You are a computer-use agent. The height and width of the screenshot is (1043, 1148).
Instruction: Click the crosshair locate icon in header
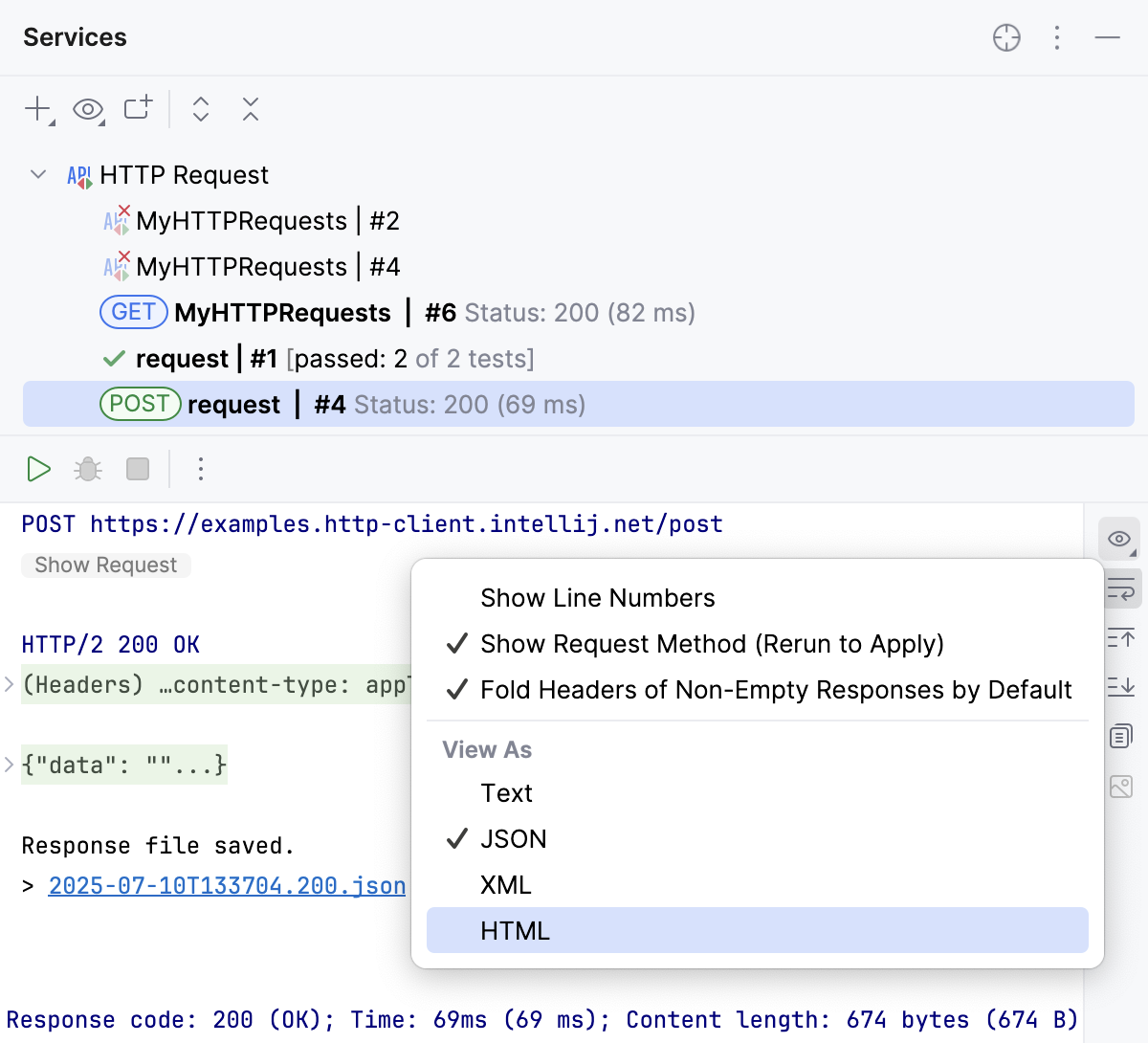pos(1006,37)
